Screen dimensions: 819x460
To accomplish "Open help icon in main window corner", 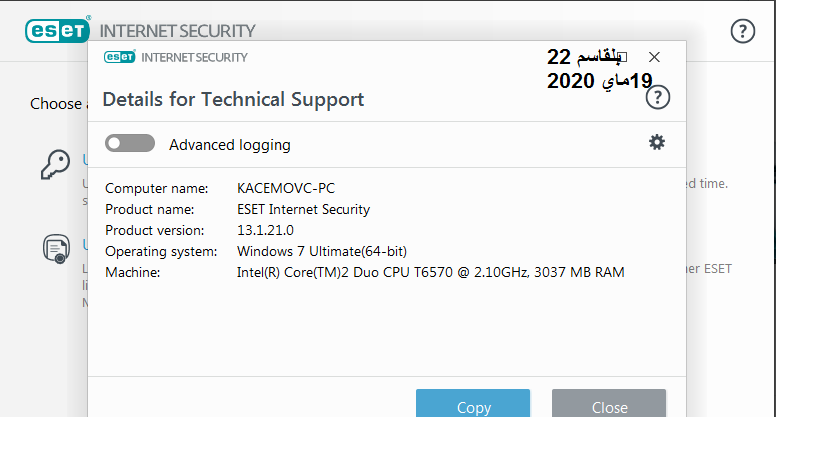I will pyautogui.click(x=742, y=31).
